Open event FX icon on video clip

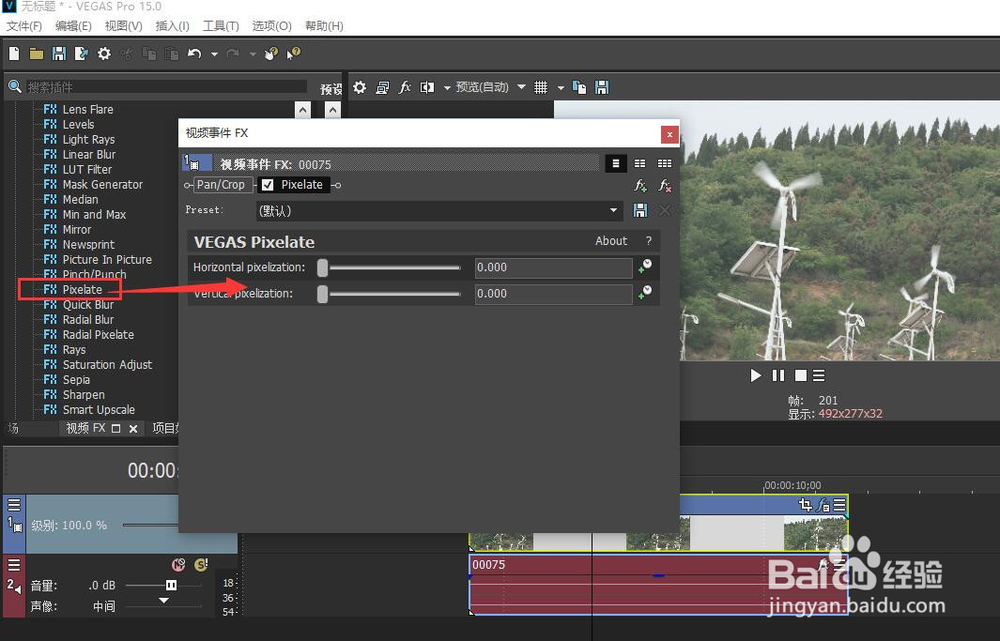823,505
